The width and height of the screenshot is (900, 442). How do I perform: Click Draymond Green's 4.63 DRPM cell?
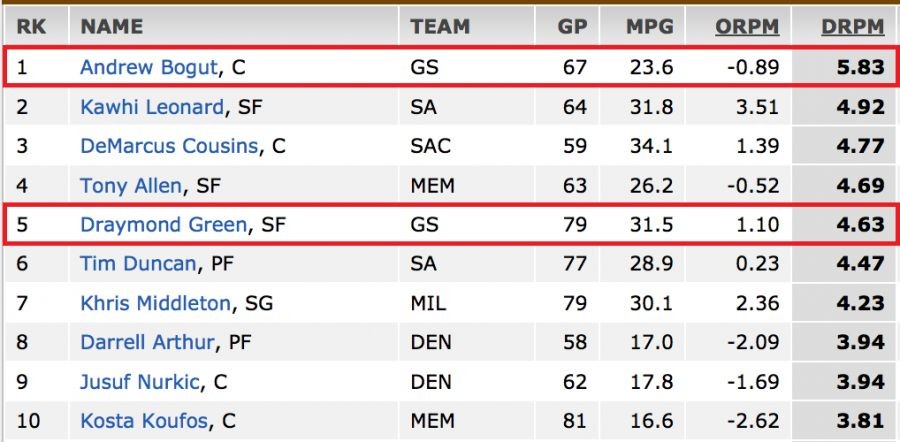coord(860,224)
